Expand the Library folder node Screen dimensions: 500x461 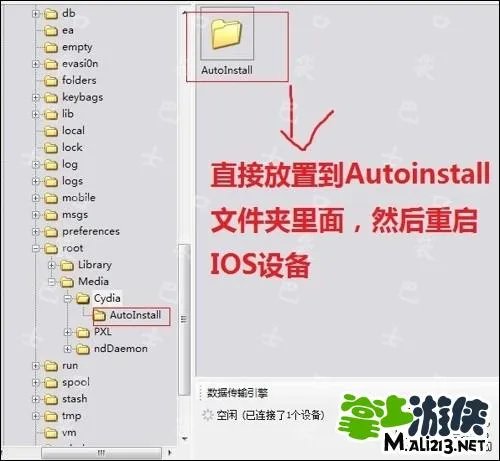52,265
